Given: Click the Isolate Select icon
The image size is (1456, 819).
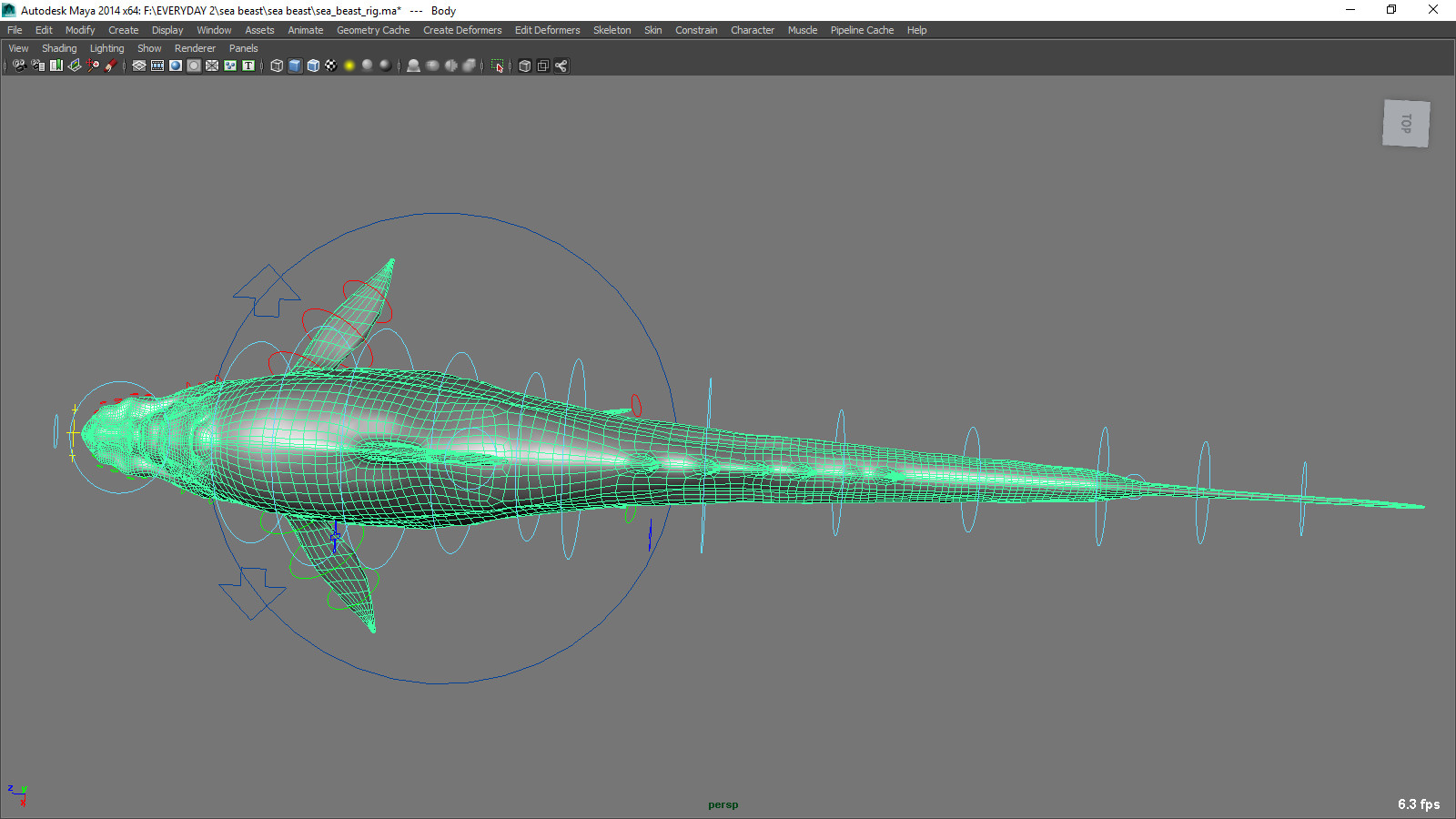Looking at the screenshot, I should [x=497, y=66].
